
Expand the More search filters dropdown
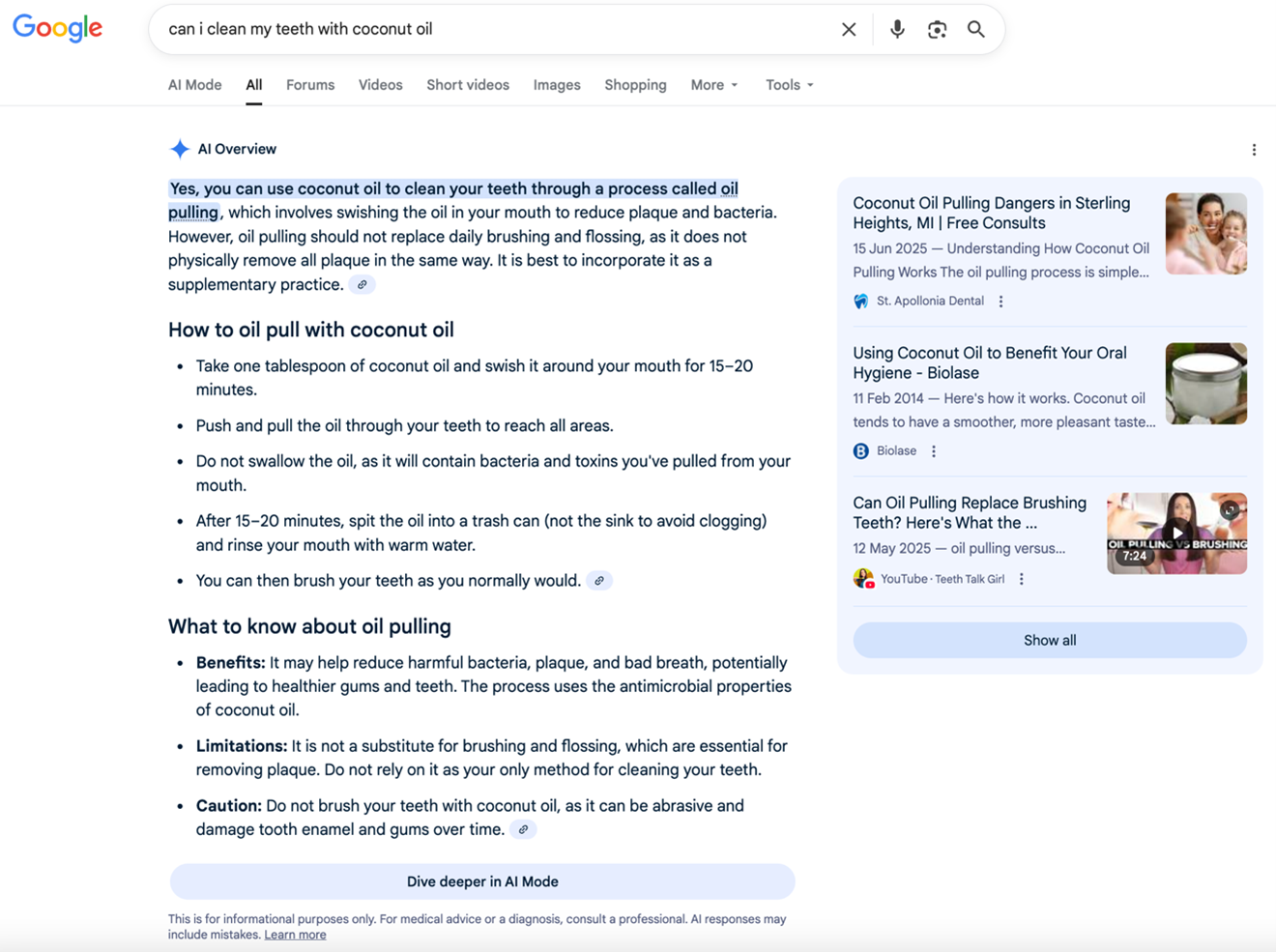[x=714, y=85]
